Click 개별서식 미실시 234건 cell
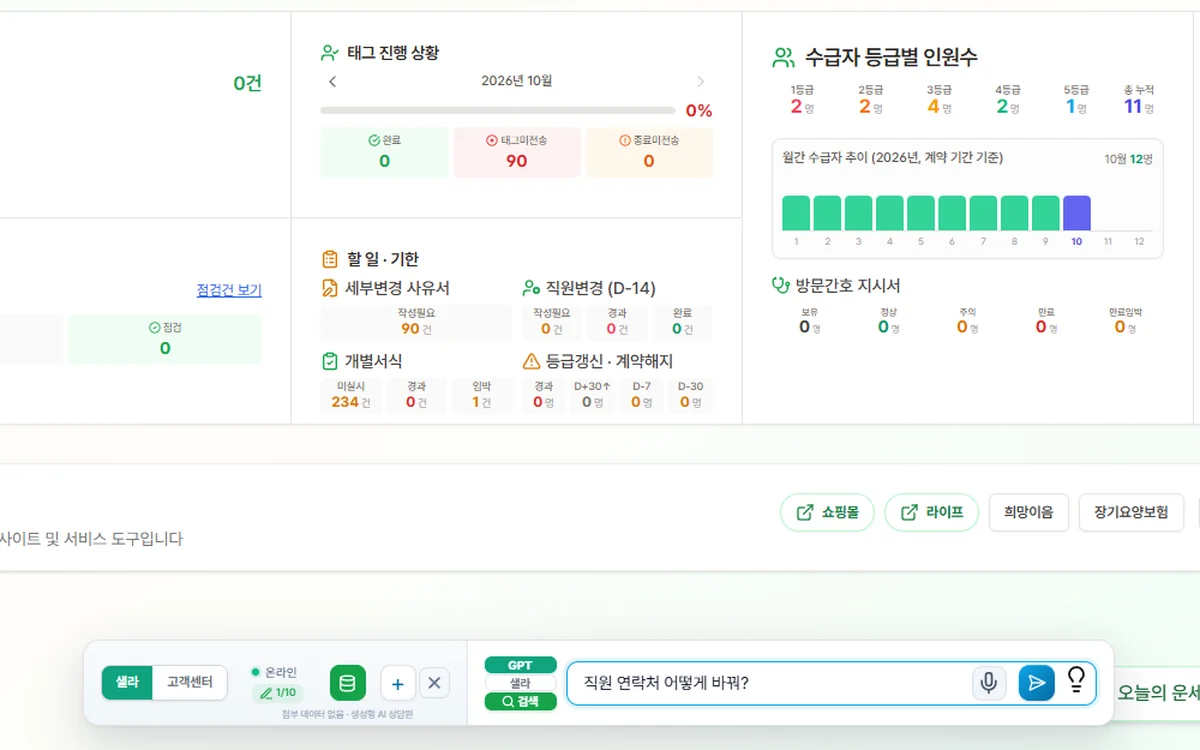This screenshot has height=750, width=1200. click(351, 395)
